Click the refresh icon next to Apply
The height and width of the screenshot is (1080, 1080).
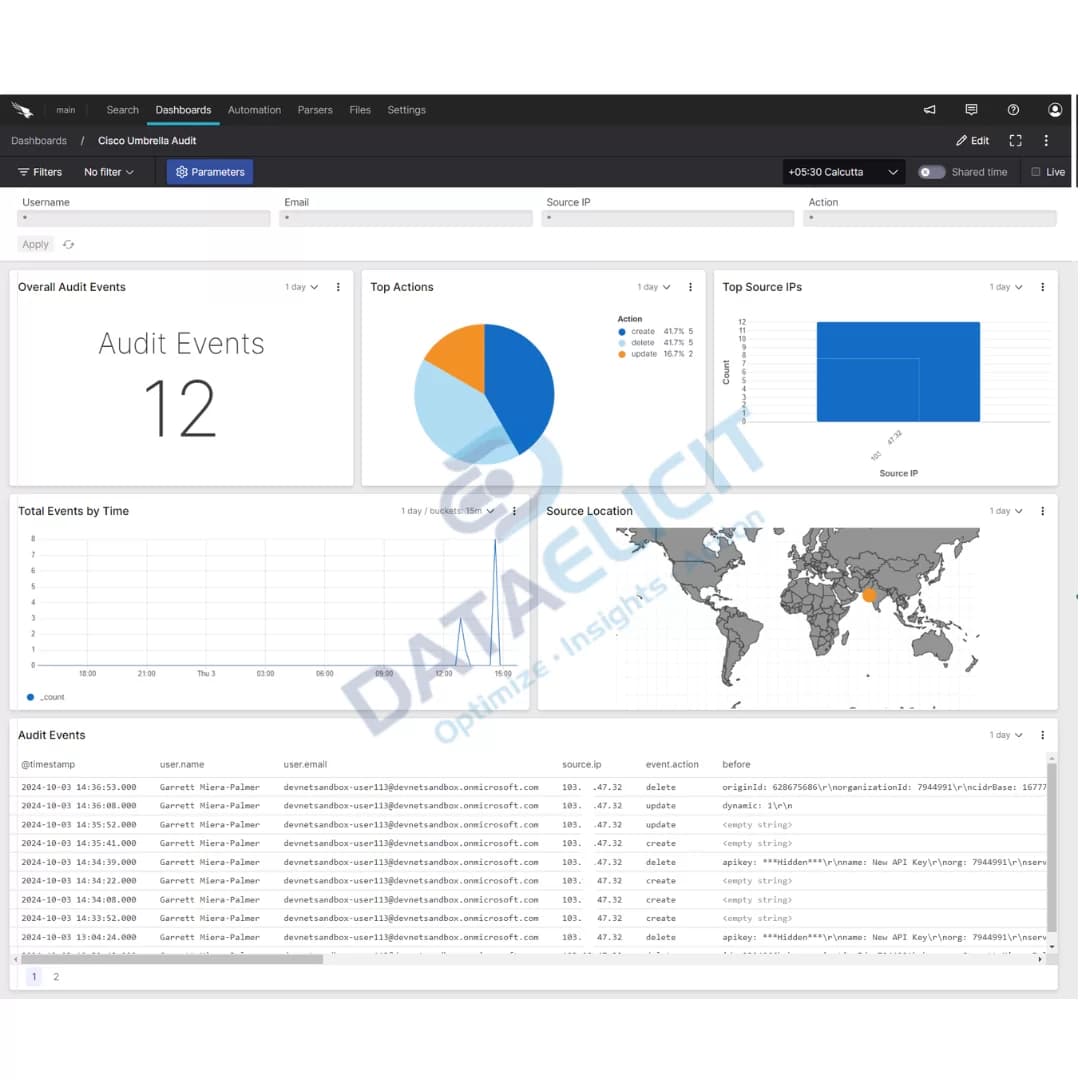[68, 244]
